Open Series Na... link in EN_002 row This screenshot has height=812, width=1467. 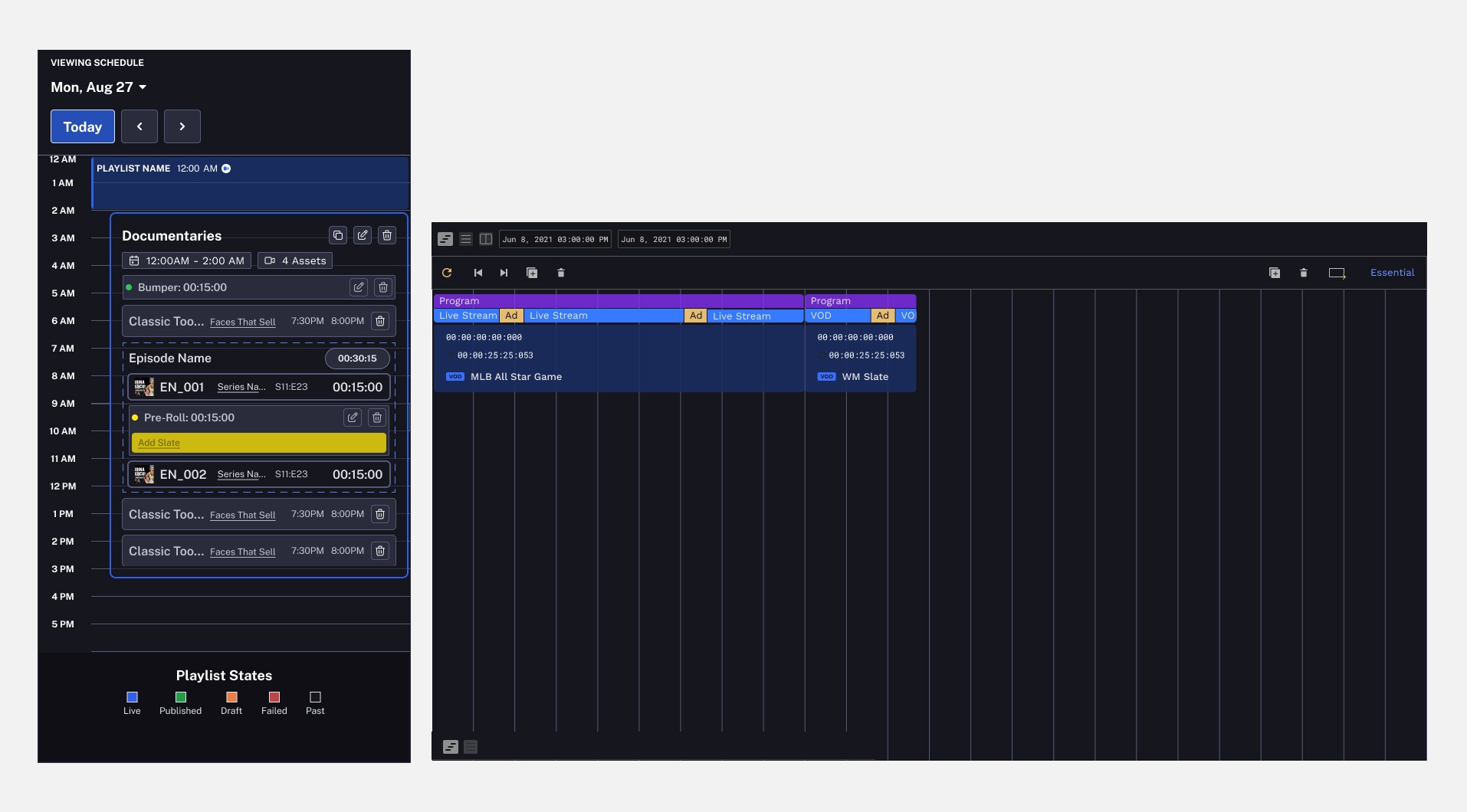coord(241,474)
